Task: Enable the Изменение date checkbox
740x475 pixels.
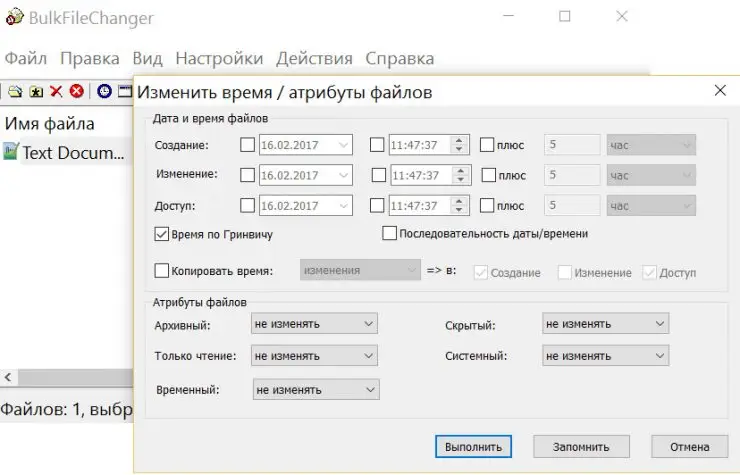Action: coord(247,175)
